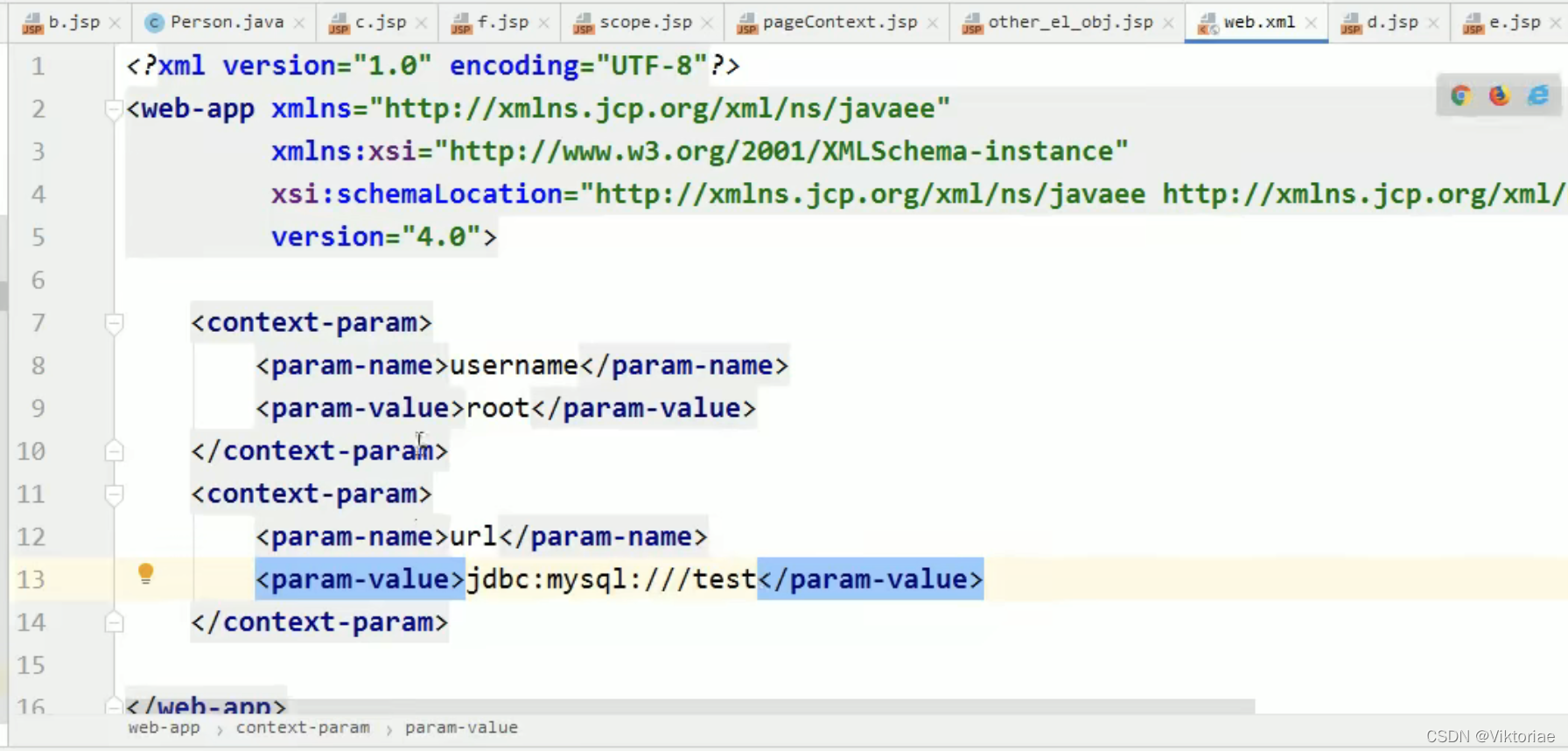Collapse the second context-param fold on line 11
The image size is (1568, 751).
click(114, 495)
